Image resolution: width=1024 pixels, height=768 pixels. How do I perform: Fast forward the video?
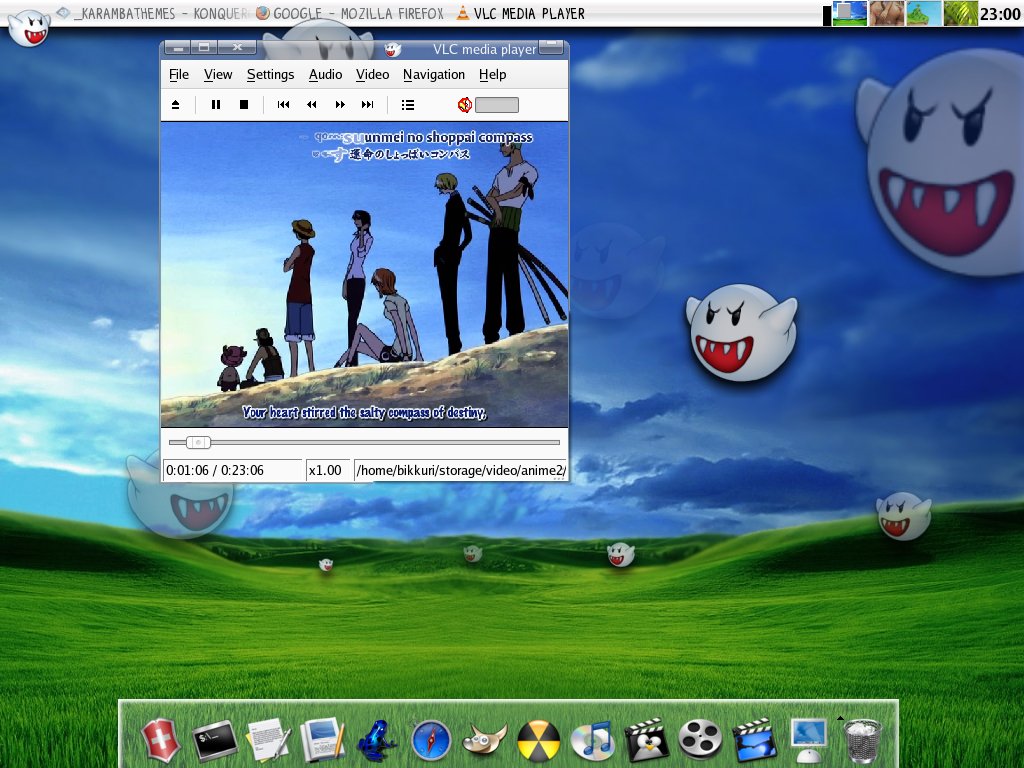[340, 104]
